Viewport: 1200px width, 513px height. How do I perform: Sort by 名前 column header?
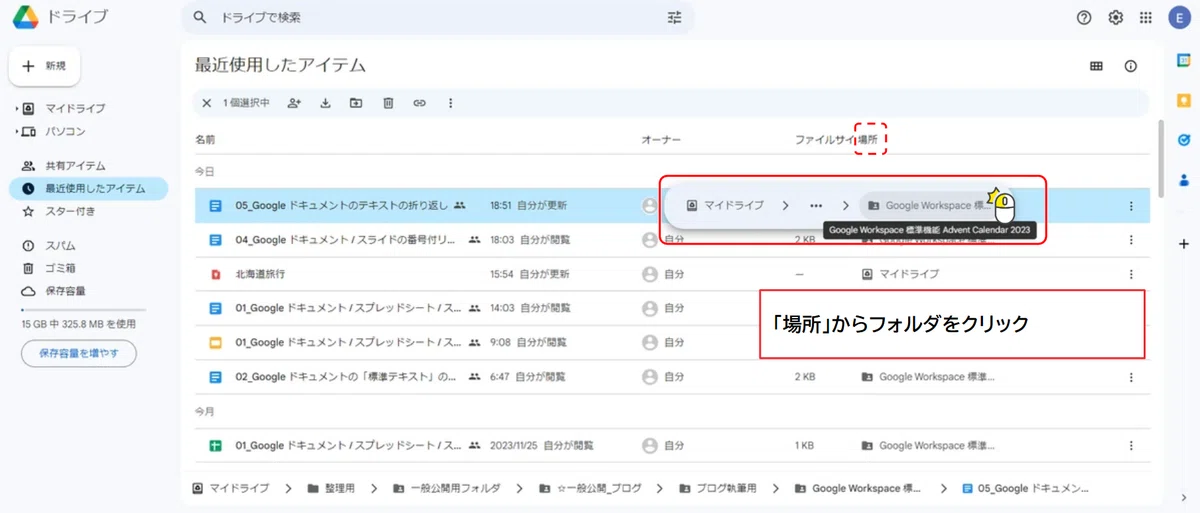coord(205,139)
